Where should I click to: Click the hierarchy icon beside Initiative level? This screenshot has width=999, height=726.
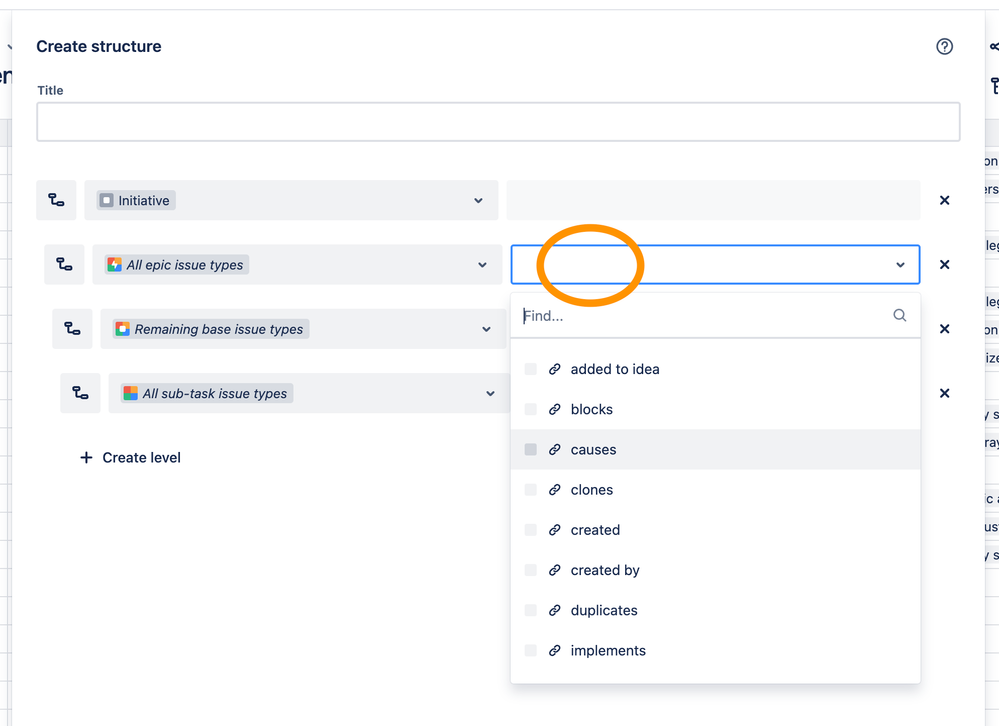point(56,200)
